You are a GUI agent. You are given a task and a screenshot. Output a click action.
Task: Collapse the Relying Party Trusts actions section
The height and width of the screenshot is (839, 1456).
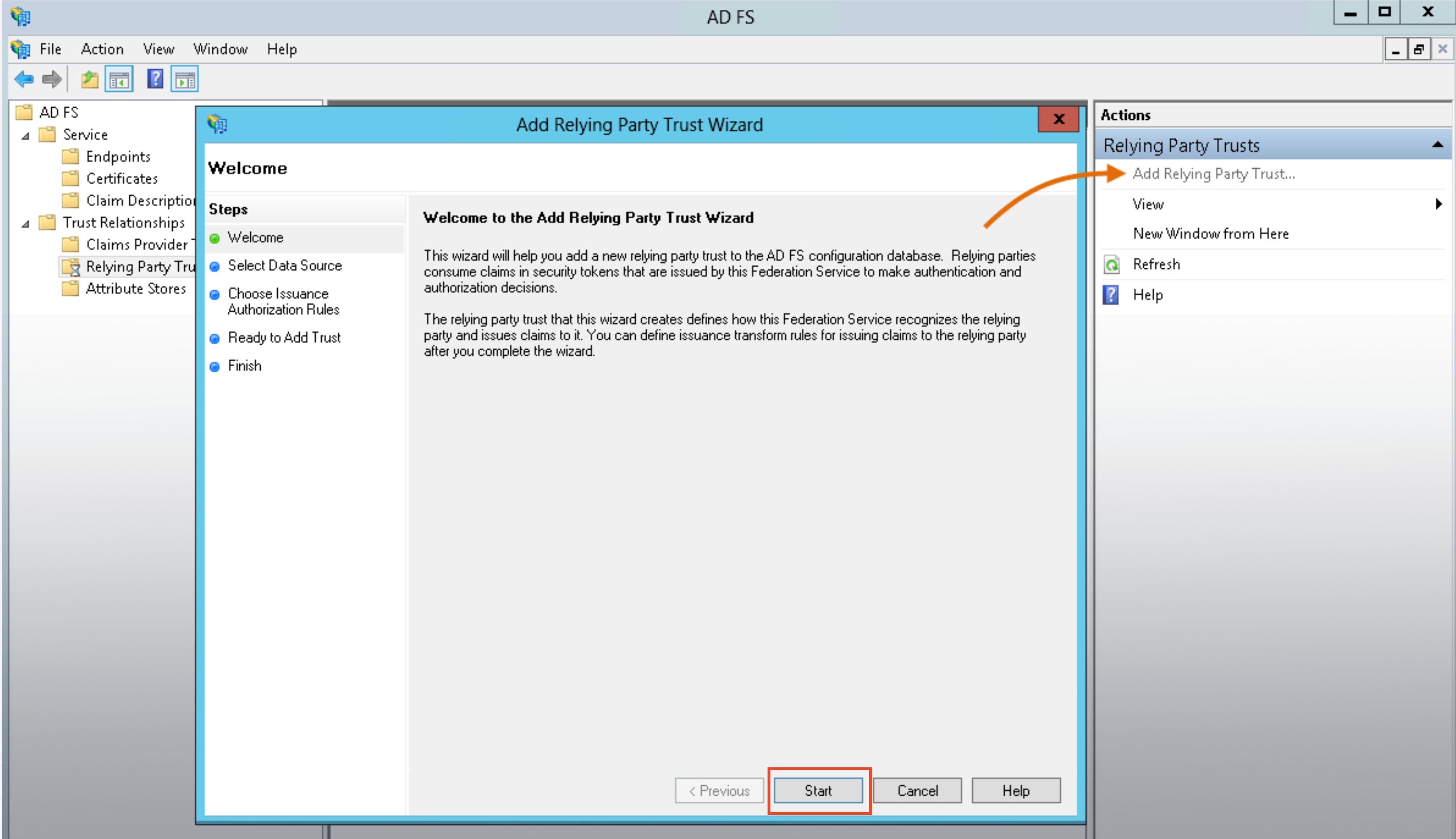tap(1438, 145)
